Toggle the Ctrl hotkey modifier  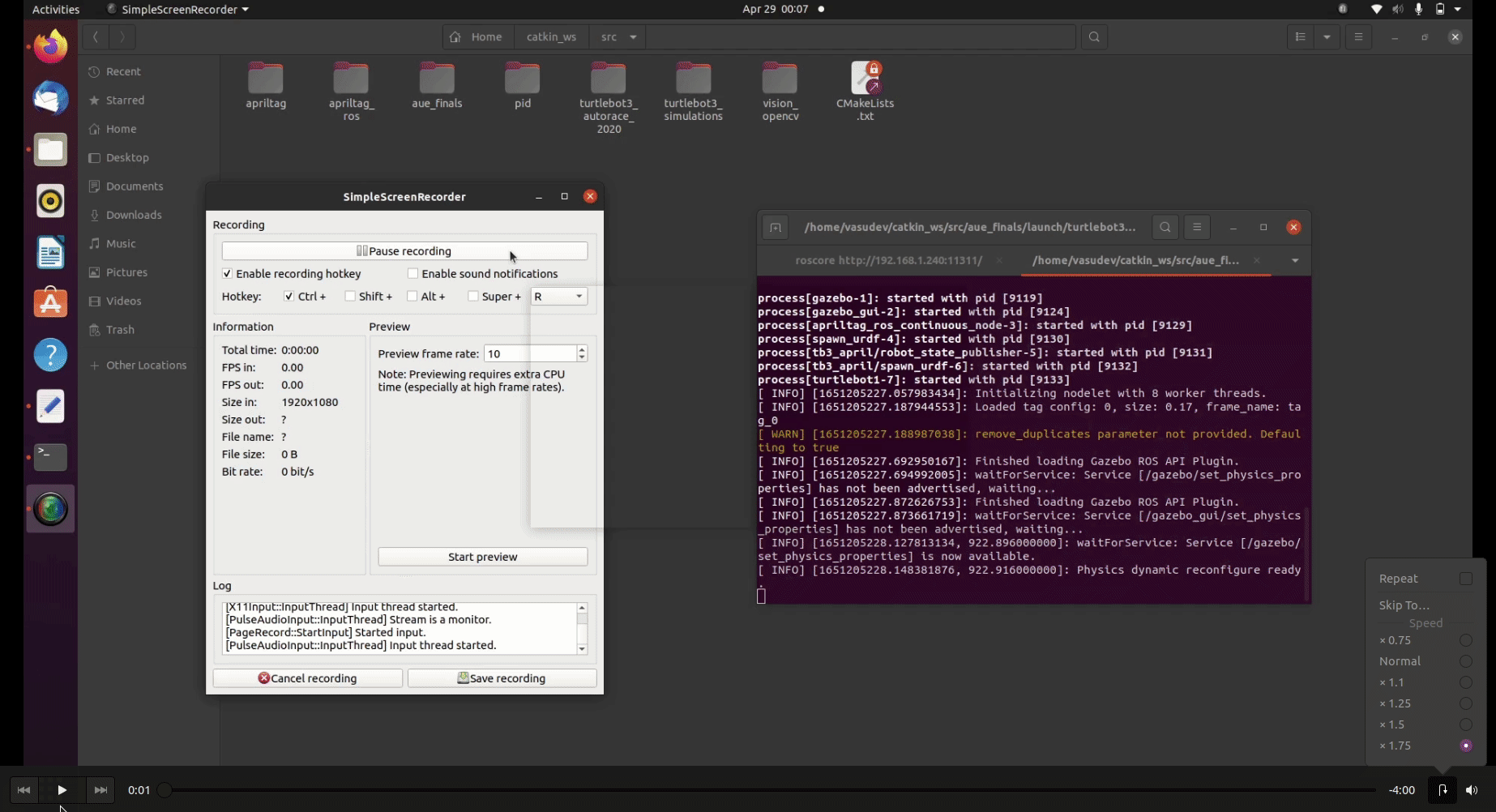tap(289, 297)
